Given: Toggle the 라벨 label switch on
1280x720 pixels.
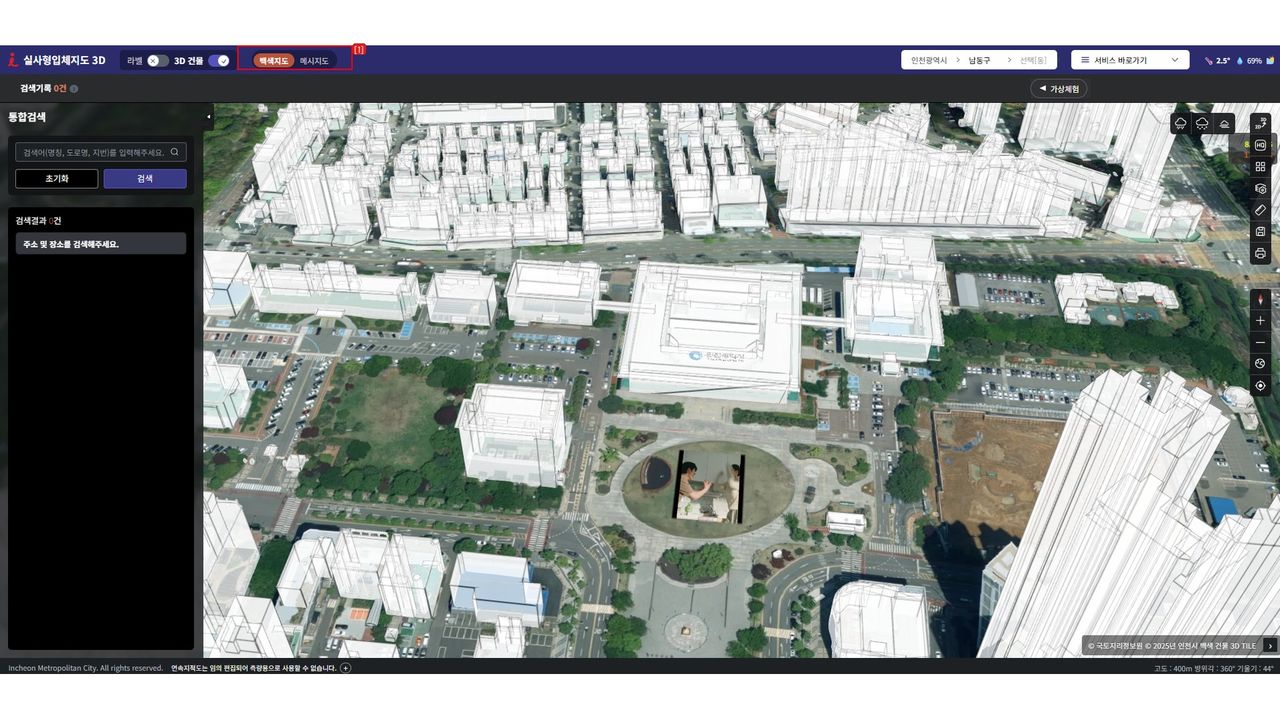Looking at the screenshot, I should click(157, 60).
